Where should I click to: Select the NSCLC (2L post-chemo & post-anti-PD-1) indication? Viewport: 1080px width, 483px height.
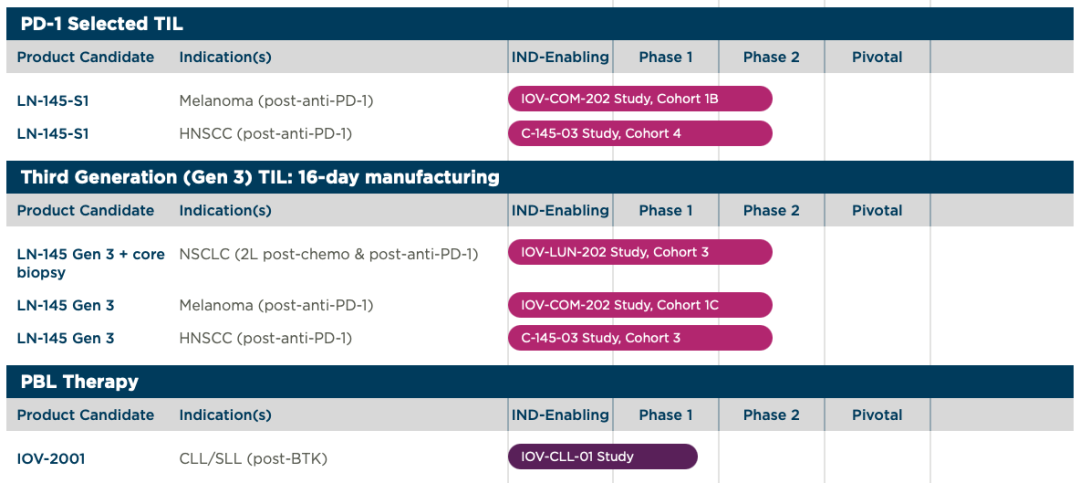[328, 254]
